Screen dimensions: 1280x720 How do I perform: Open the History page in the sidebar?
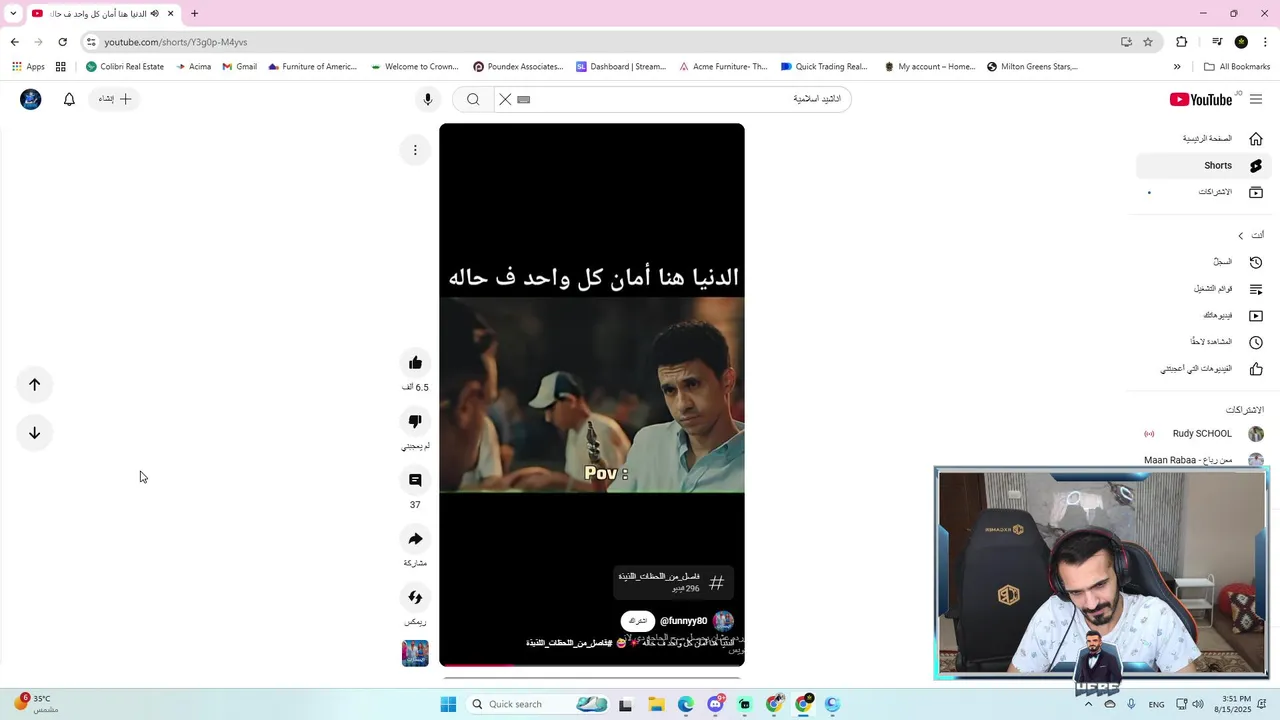coord(1204,262)
